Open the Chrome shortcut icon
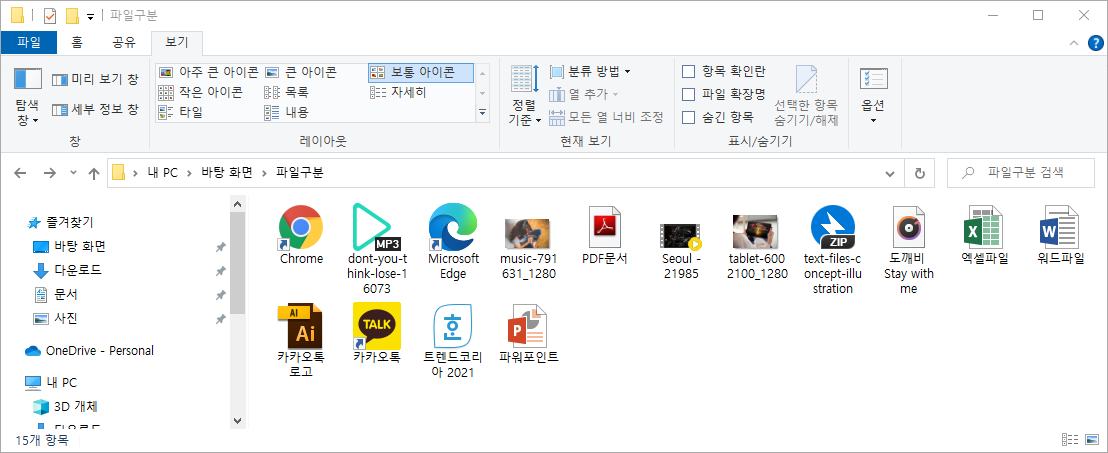The width and height of the screenshot is (1108, 453). [301, 227]
